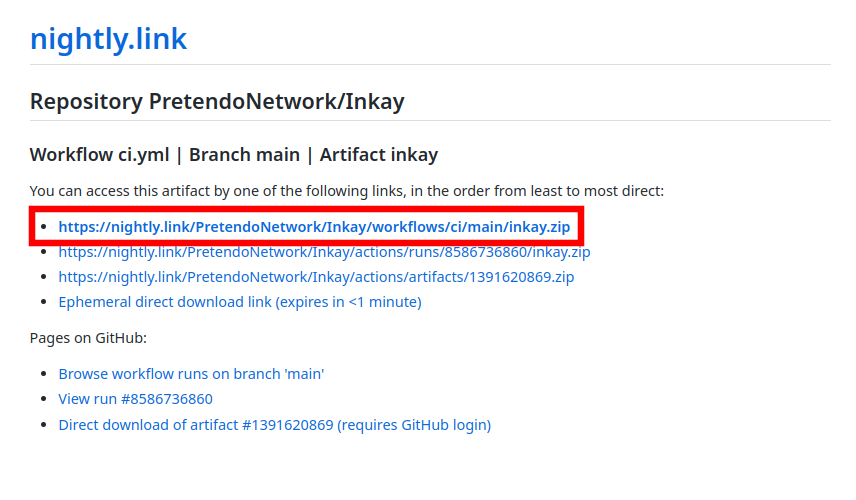Image resolution: width=856 pixels, height=500 pixels.
Task: Open the workflows/ci/main/inkay.zip link
Action: [314, 227]
